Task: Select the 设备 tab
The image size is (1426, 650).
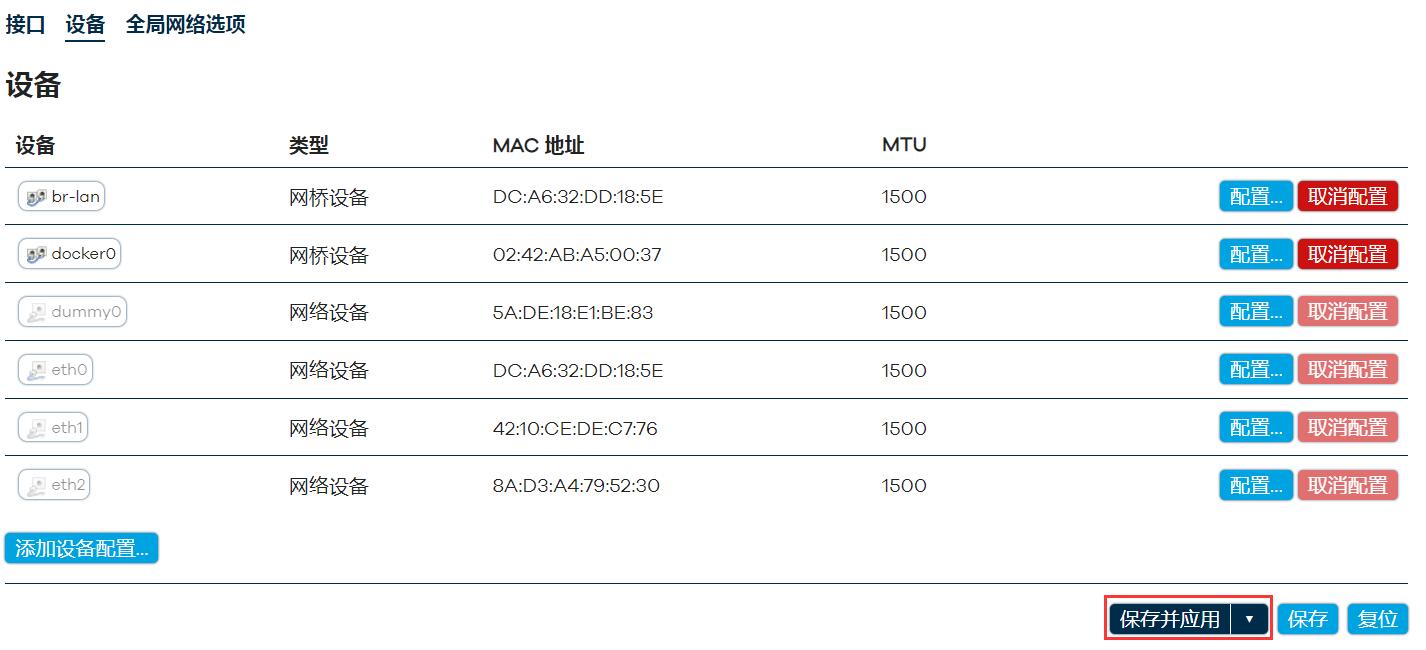Action: 85,25
